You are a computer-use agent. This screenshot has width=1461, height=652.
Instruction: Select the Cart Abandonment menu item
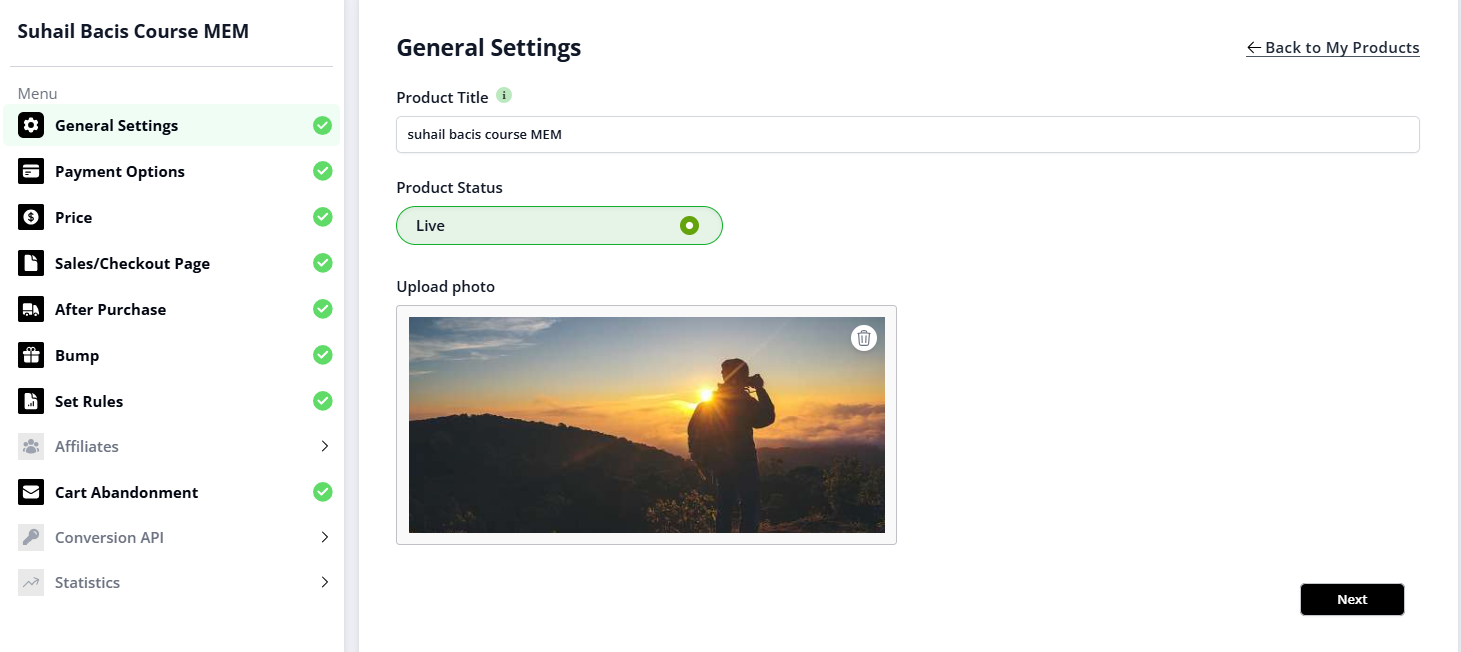171,492
